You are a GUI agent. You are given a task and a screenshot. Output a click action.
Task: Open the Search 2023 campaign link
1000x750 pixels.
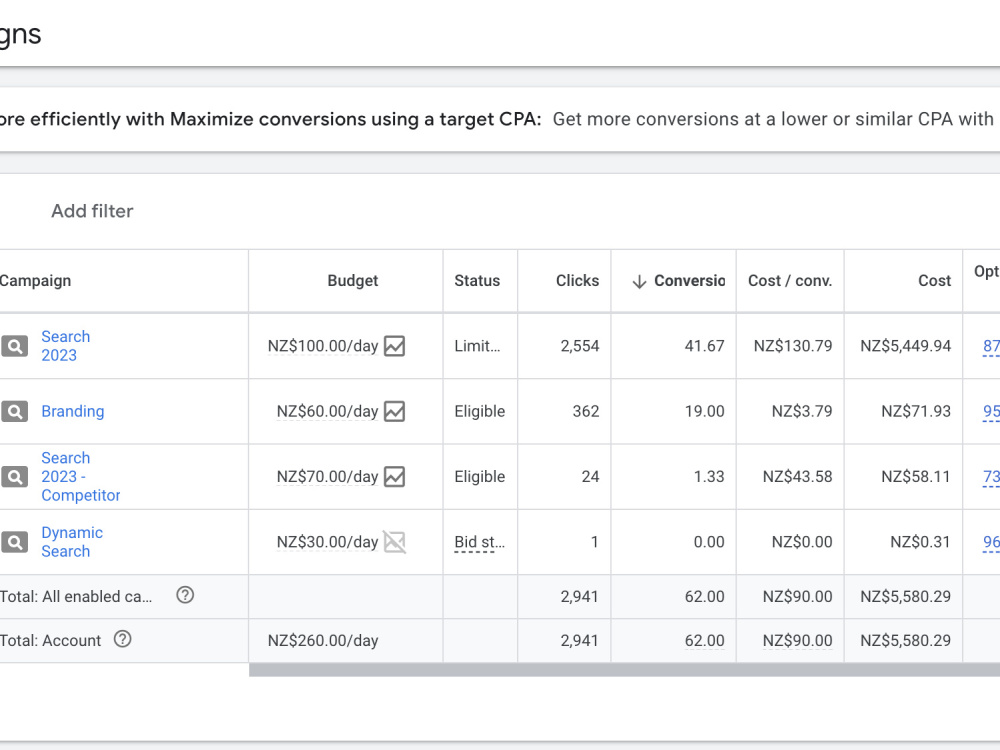(66, 346)
